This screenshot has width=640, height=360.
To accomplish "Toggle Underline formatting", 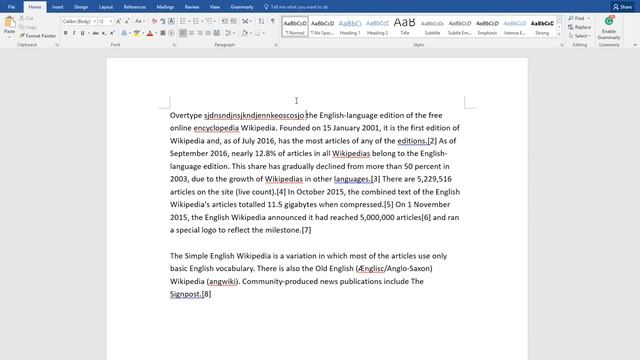I will [82, 33].
